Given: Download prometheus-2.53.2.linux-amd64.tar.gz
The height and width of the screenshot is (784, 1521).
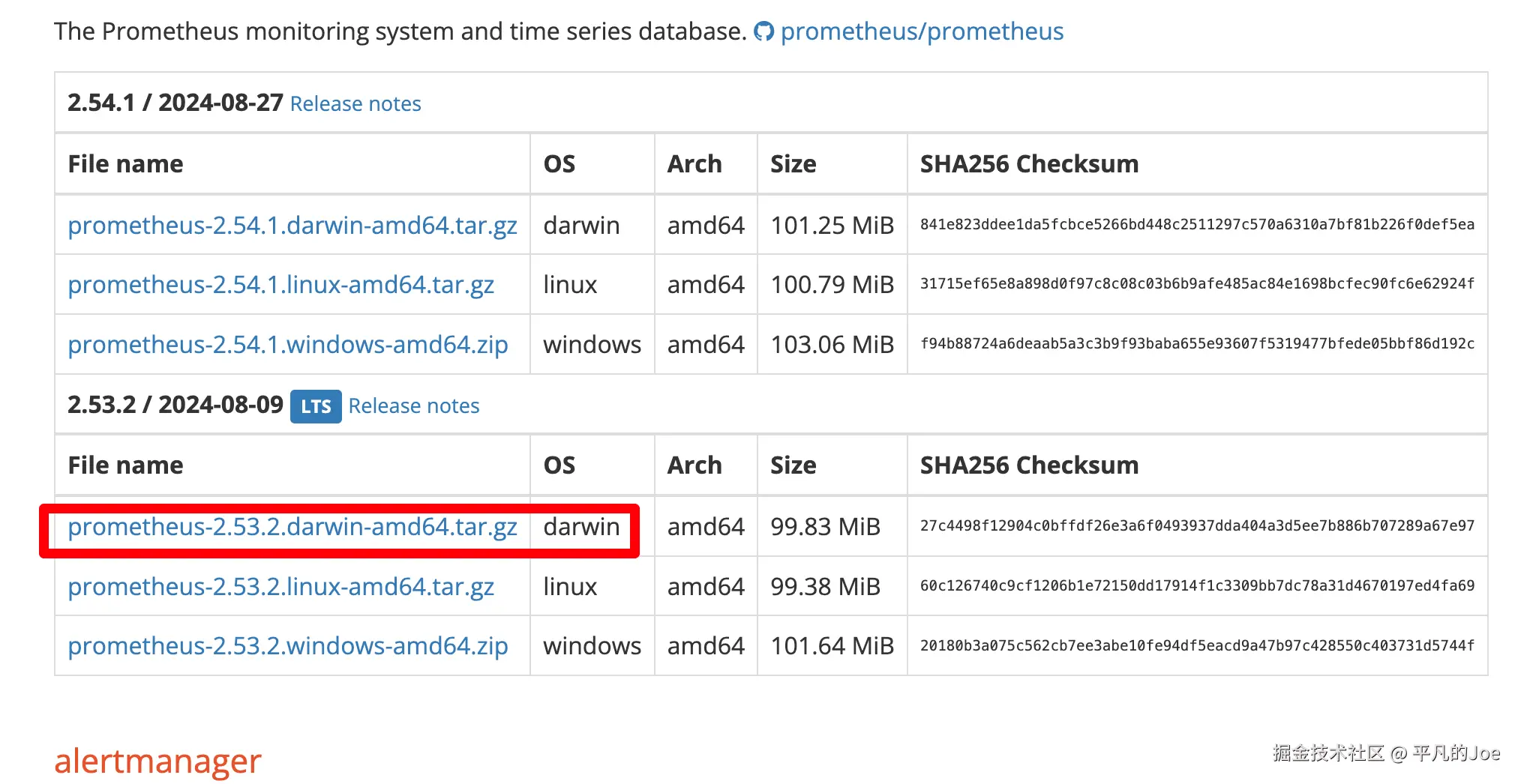Looking at the screenshot, I should [280, 587].
